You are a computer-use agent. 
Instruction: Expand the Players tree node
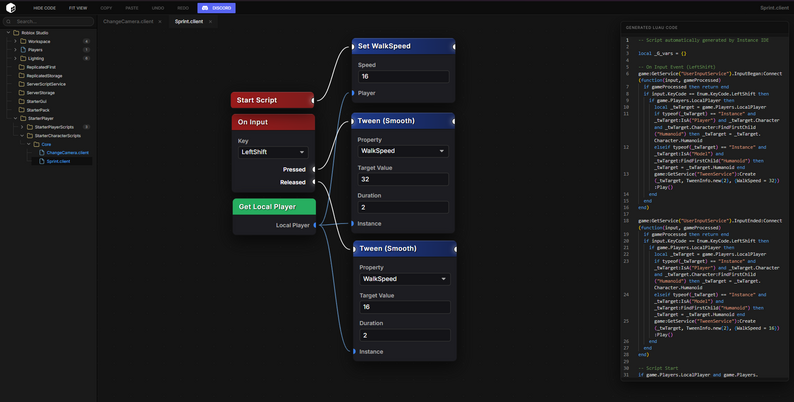(15, 50)
